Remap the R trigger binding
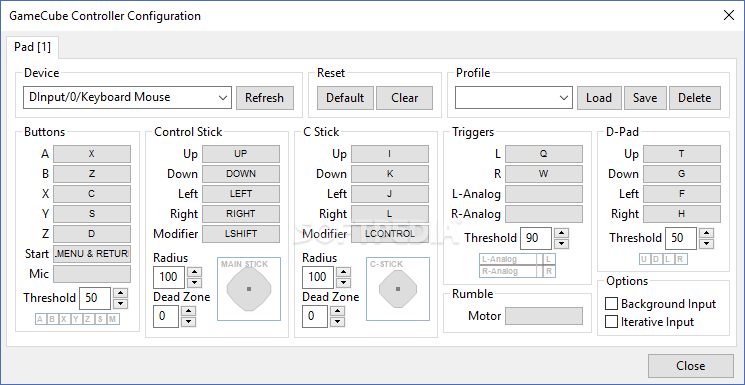This screenshot has height=385, width=745. [544, 174]
